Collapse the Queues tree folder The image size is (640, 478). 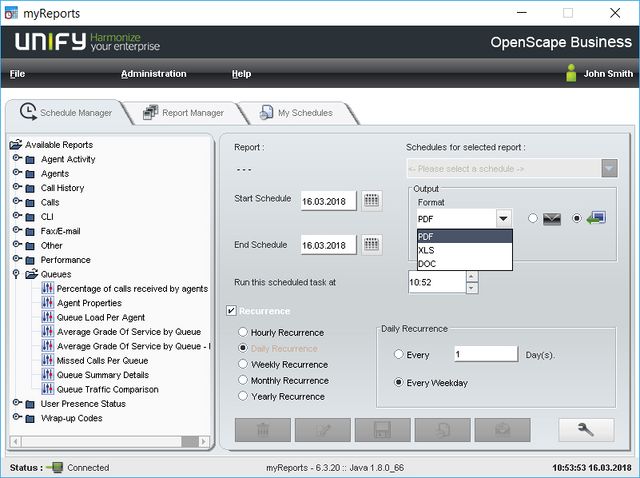17,274
